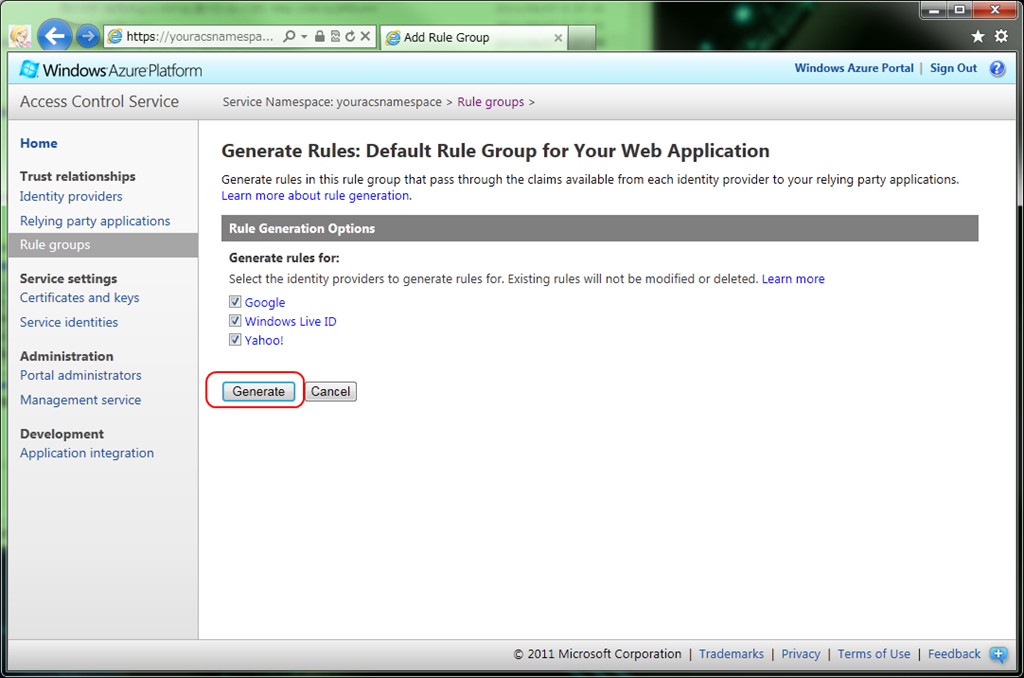Click in the browser address URL field
This screenshot has height=678, width=1024.
[198, 37]
